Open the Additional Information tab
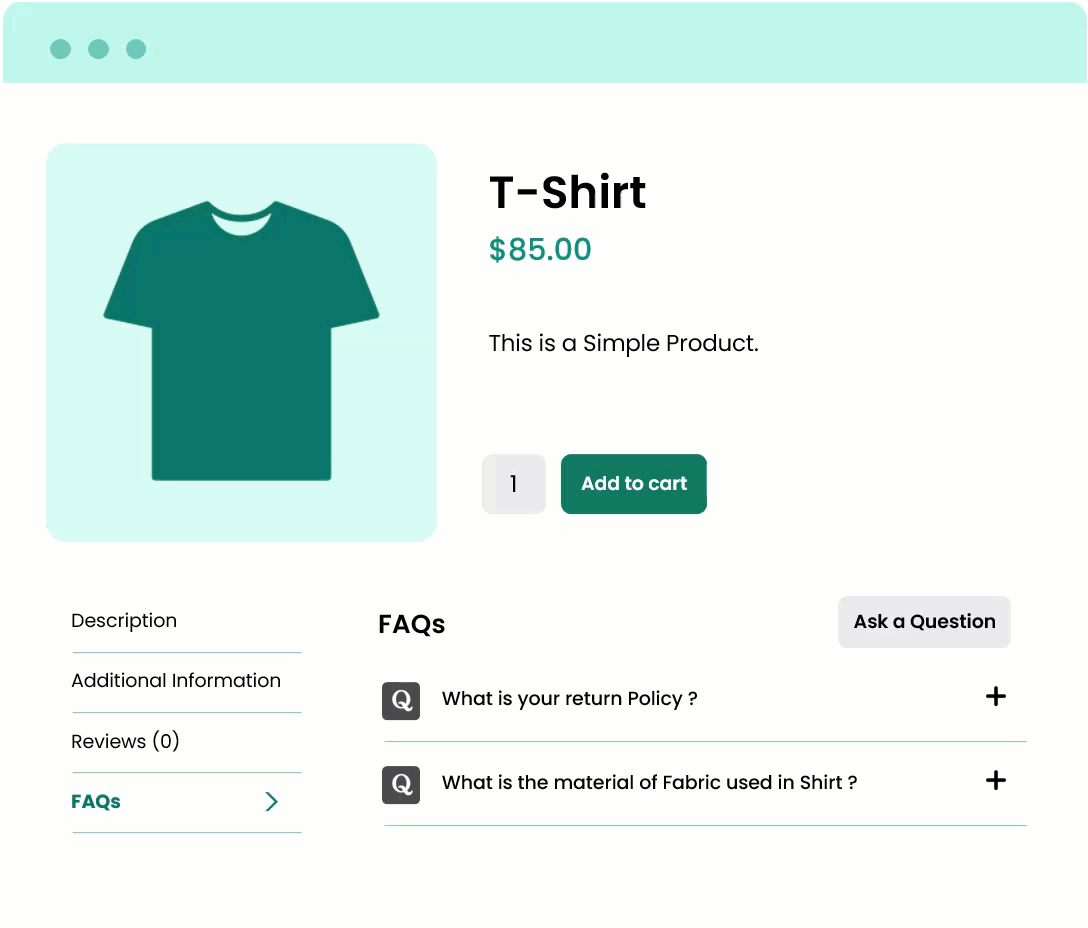Screen dimensions: 1088x928 tap(175, 681)
